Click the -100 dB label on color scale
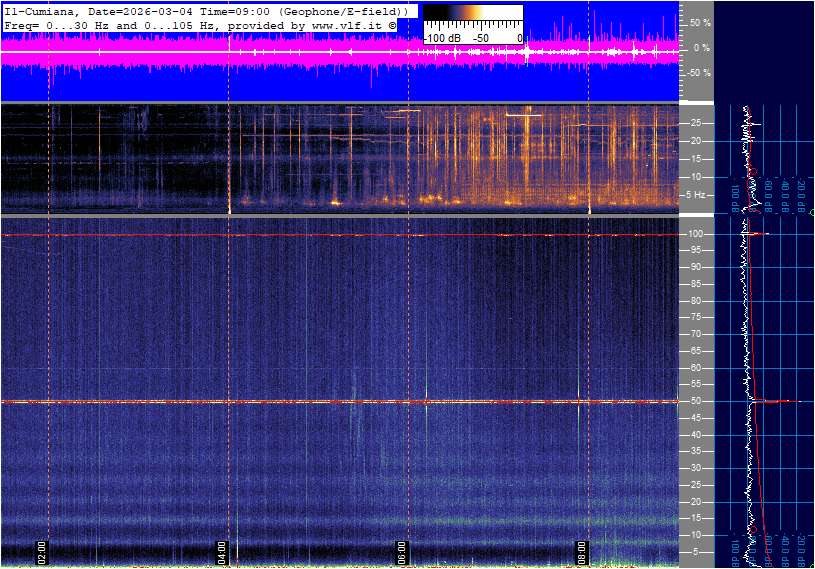 coord(442,37)
